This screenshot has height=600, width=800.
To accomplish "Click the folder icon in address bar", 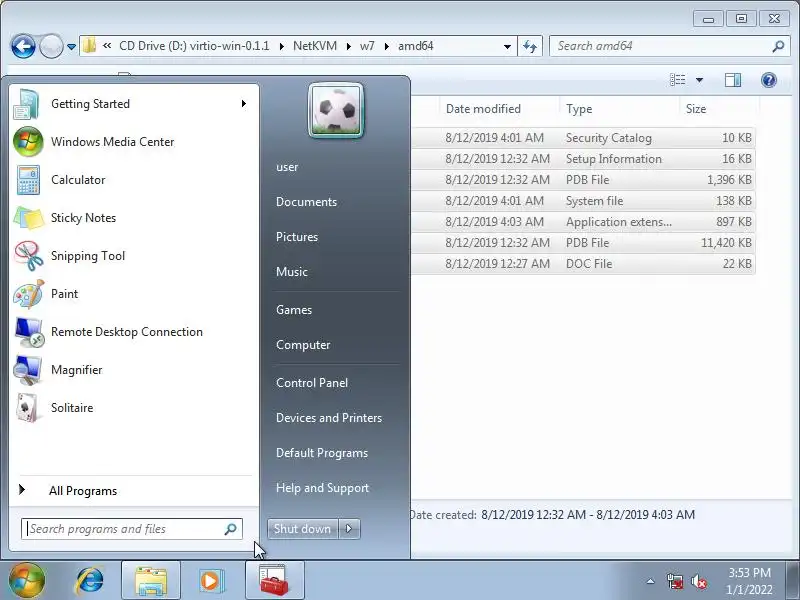I will point(89,46).
